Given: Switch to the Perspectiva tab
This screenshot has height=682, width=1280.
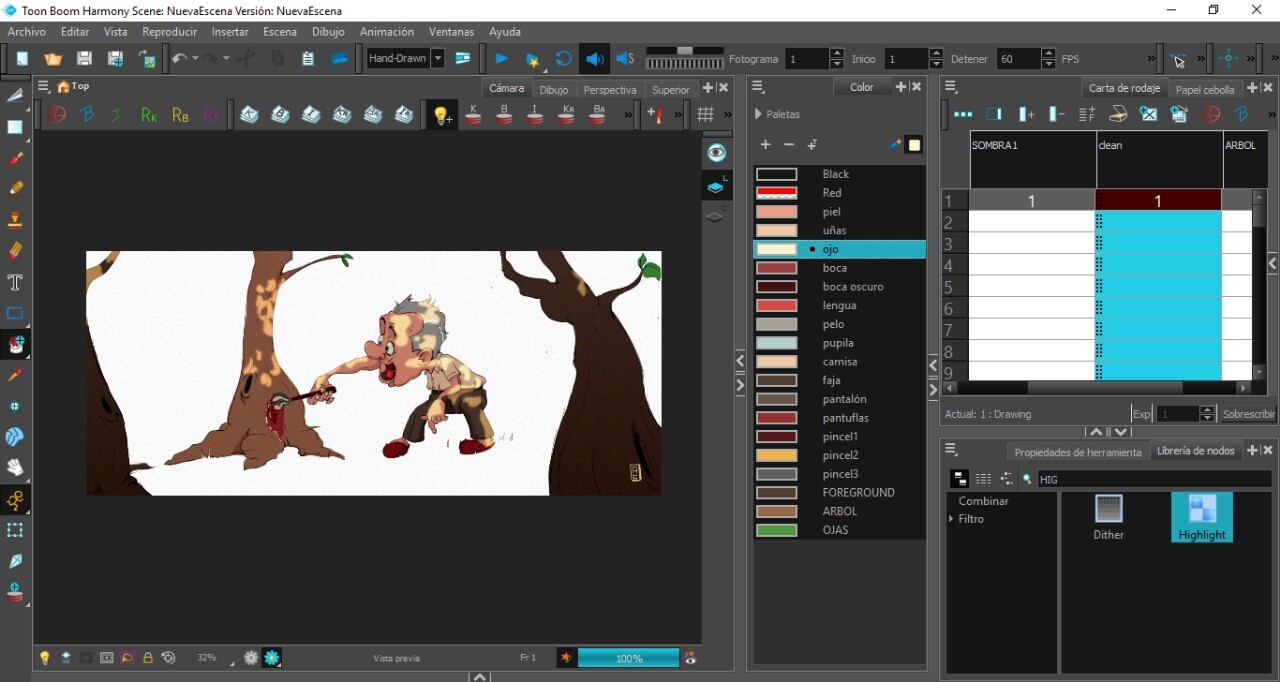Looking at the screenshot, I should pyautogui.click(x=610, y=89).
